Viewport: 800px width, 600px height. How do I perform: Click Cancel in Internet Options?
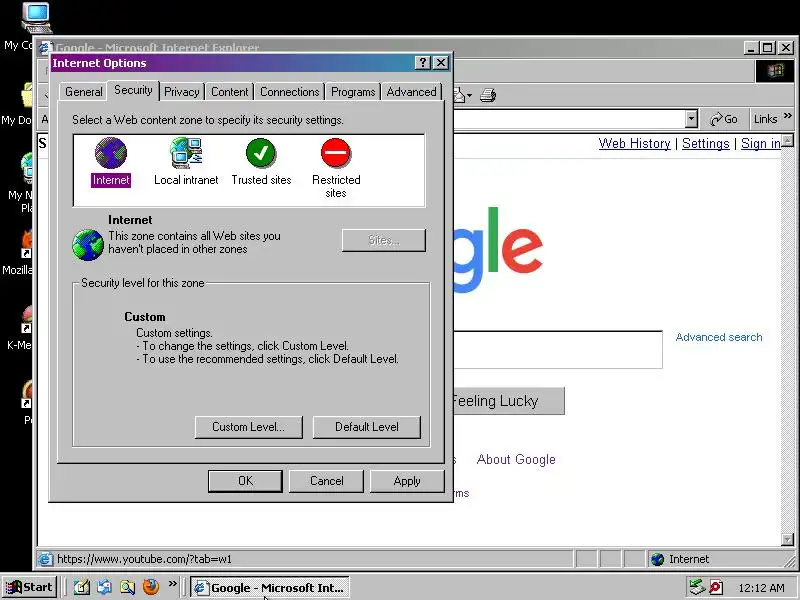point(327,481)
